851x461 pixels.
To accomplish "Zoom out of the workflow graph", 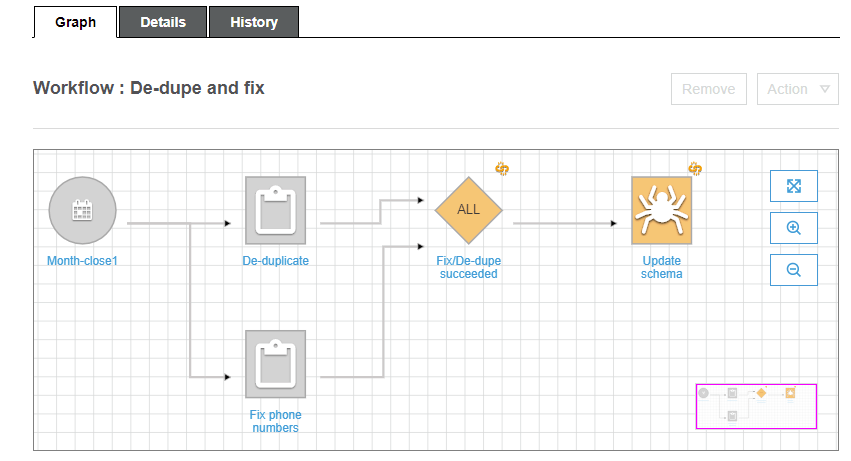I will point(793,270).
